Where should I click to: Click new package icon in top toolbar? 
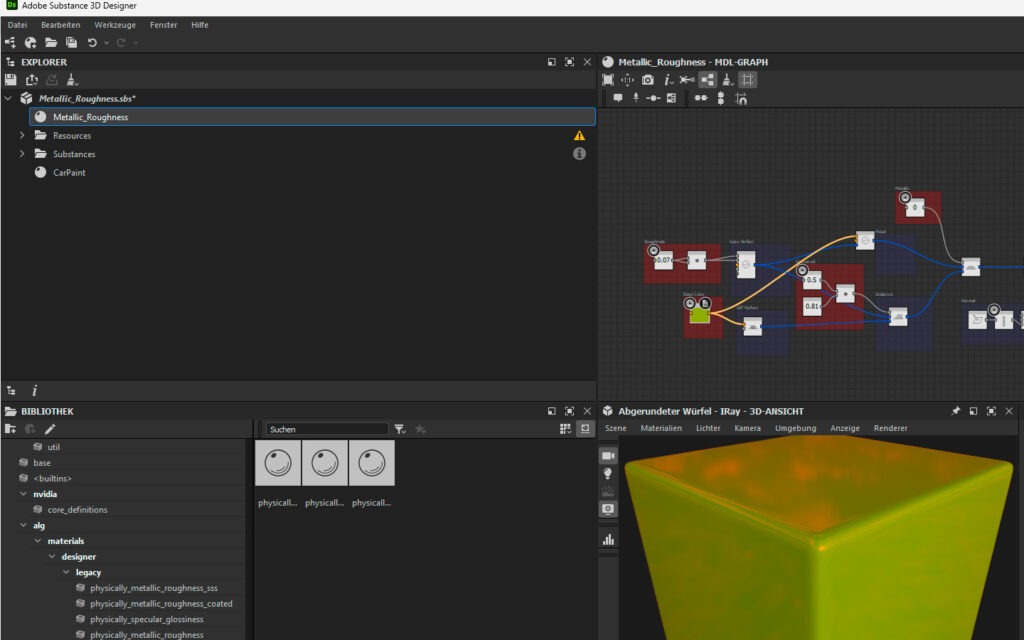pyautogui.click(x=30, y=42)
